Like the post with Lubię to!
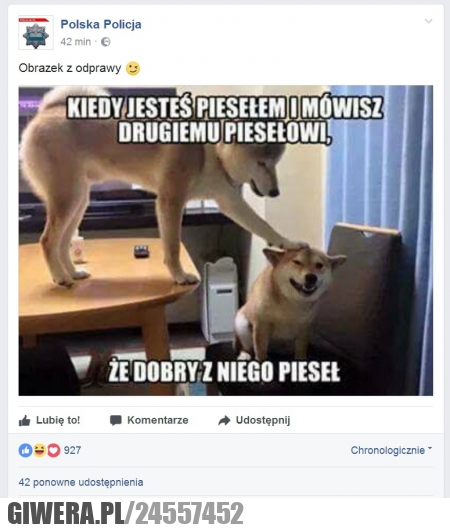450x529 pixels. pyautogui.click(x=50, y=420)
